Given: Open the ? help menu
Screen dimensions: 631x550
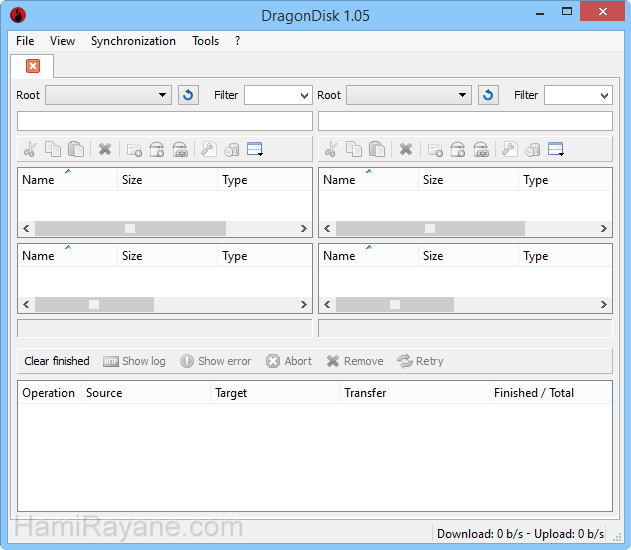Looking at the screenshot, I should [237, 41].
